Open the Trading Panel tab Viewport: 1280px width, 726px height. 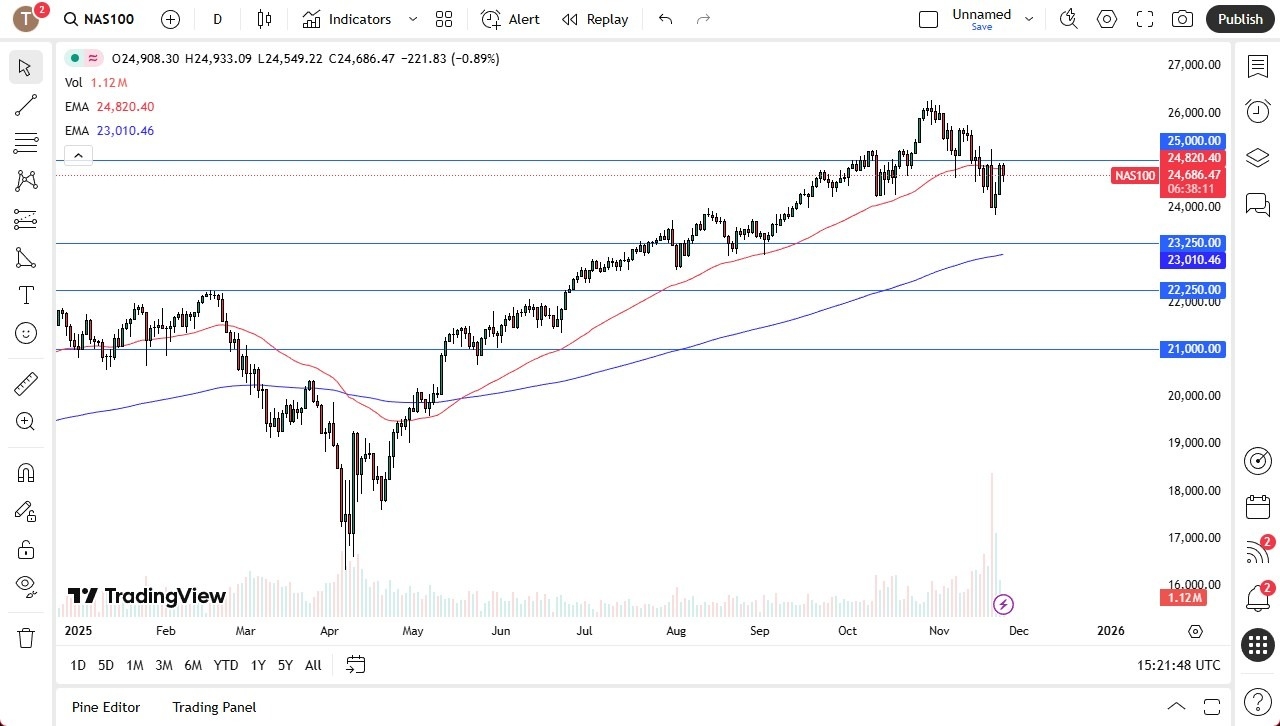click(214, 707)
